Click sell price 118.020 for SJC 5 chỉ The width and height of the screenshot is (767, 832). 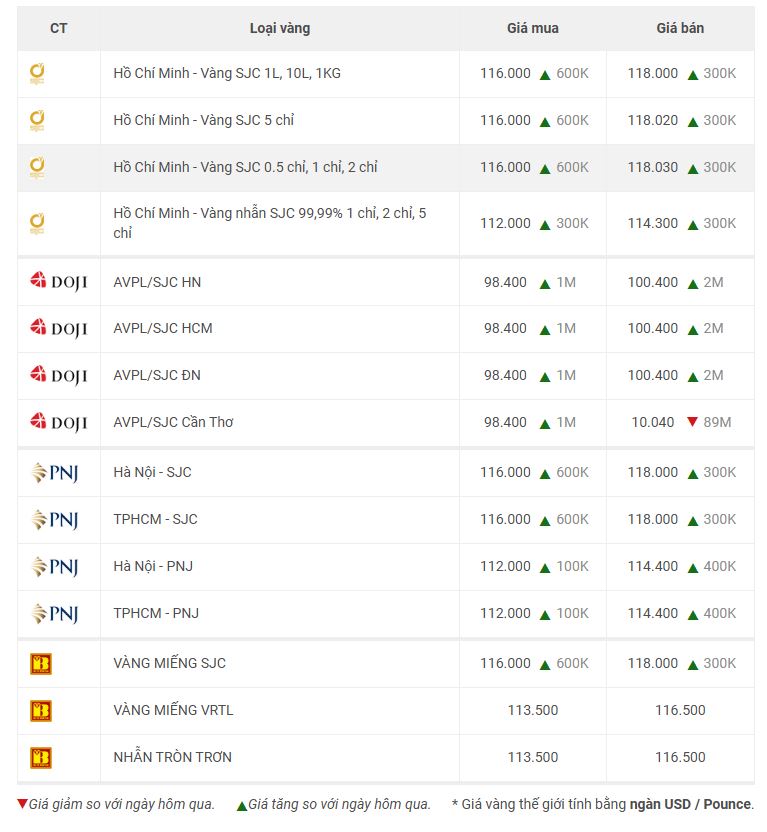click(653, 120)
